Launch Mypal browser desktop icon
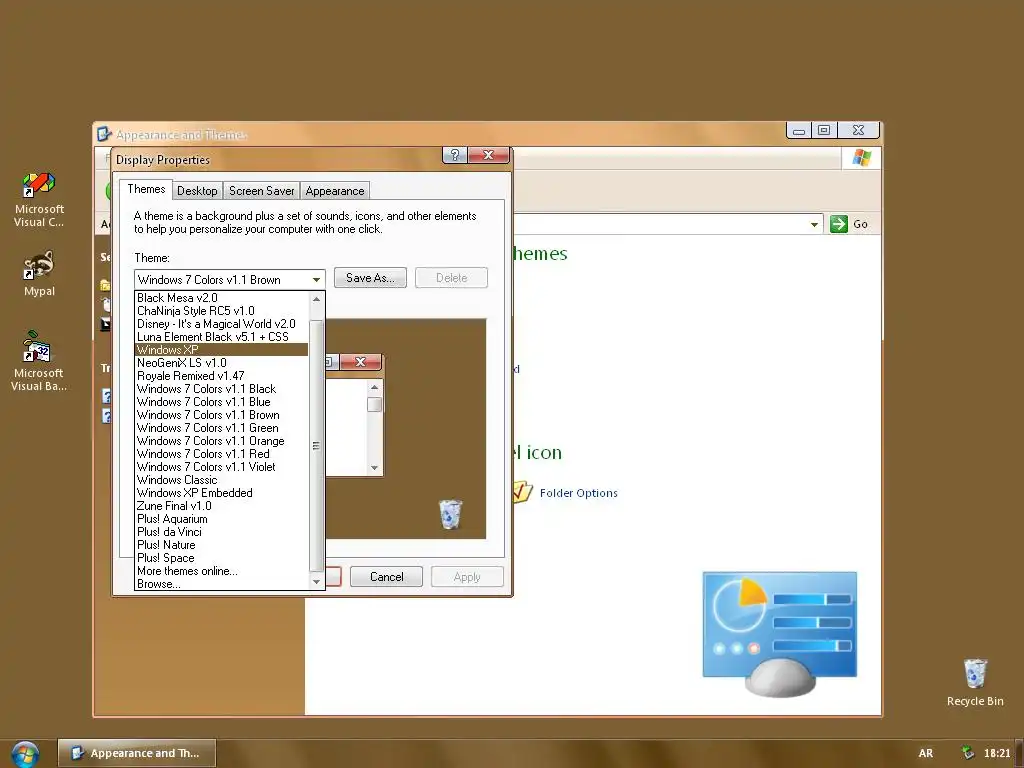The image size is (1024, 768). tap(39, 273)
